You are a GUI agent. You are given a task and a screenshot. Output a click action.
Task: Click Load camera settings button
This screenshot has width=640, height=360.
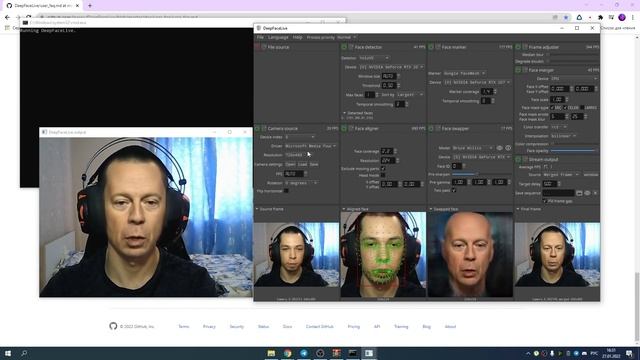click(x=302, y=164)
